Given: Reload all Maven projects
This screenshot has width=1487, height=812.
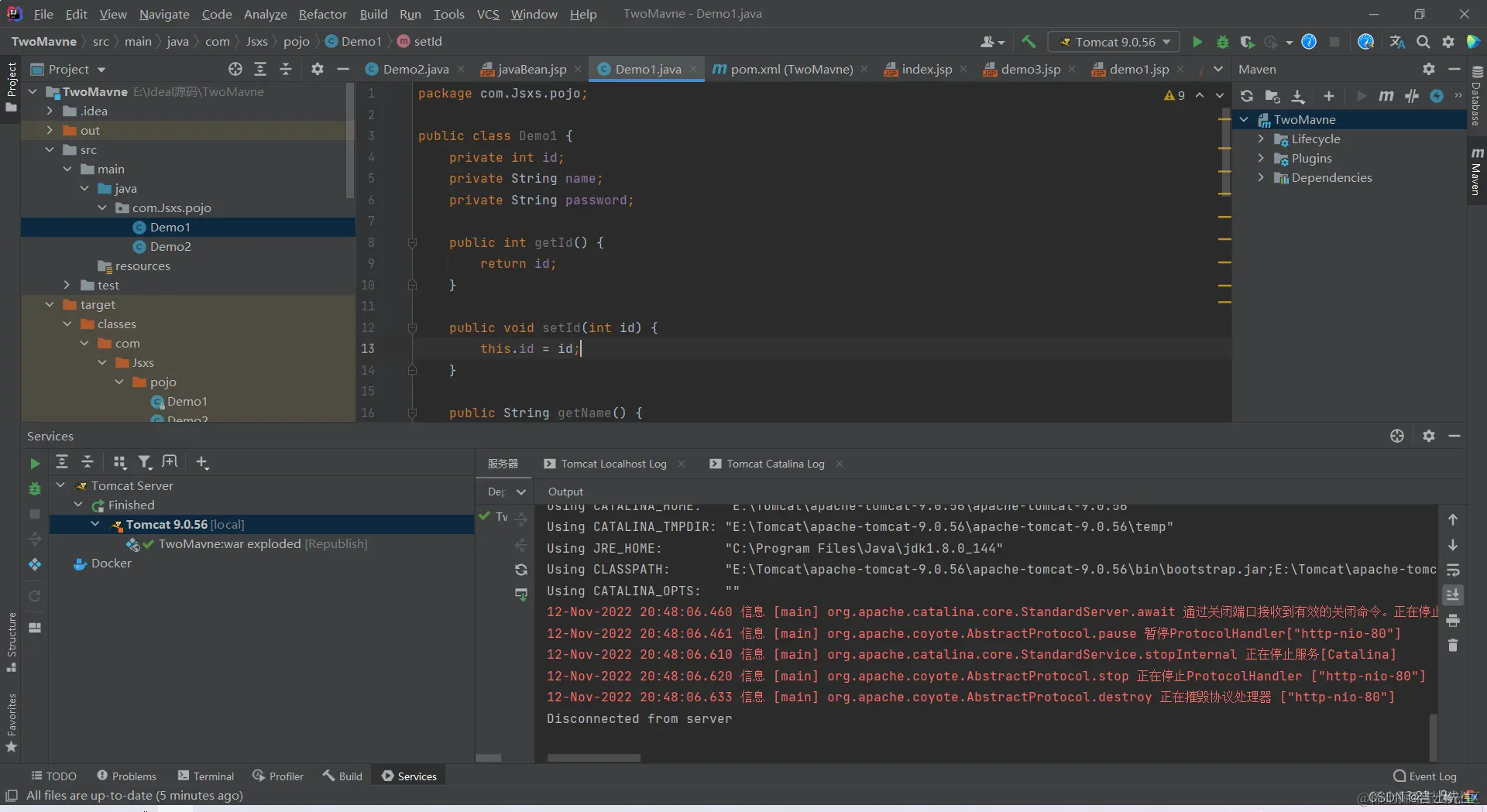Looking at the screenshot, I should point(1247,96).
